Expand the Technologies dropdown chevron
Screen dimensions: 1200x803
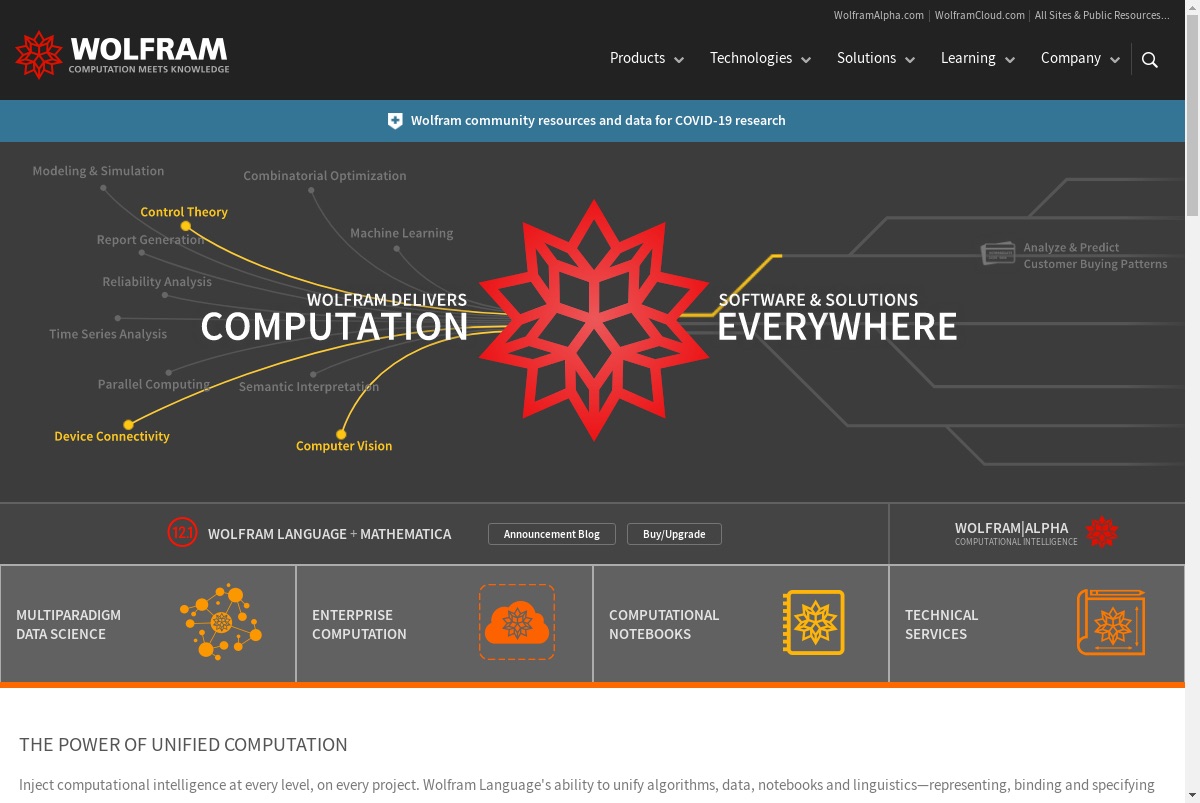click(806, 60)
